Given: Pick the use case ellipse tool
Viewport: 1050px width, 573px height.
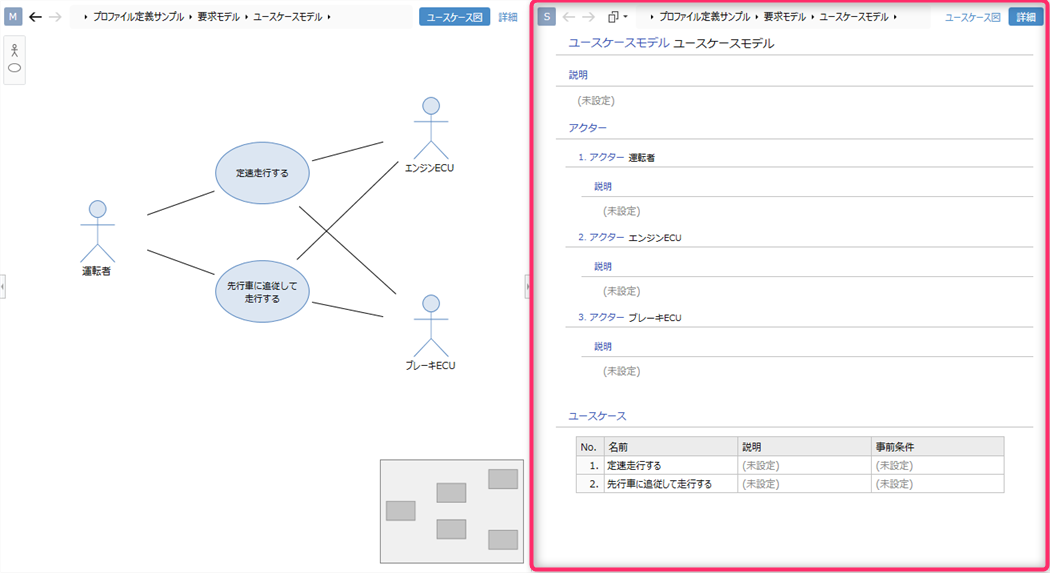Looking at the screenshot, I should 14,68.
